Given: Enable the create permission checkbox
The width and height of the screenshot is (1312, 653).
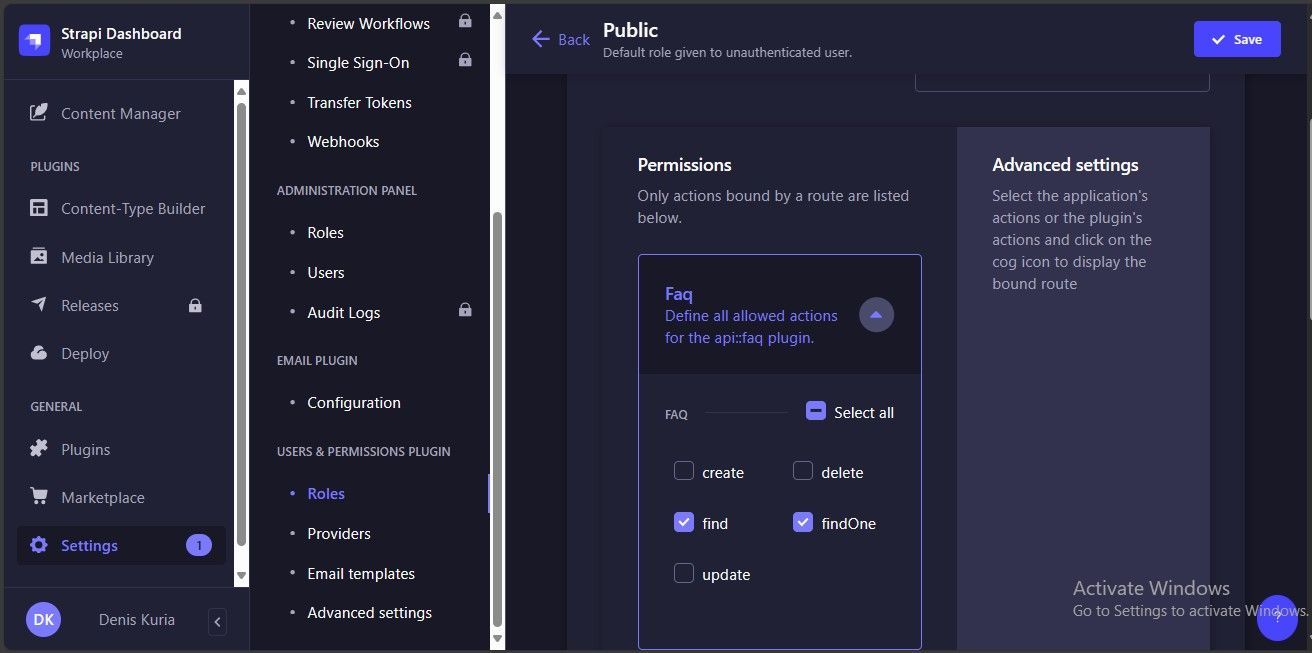Looking at the screenshot, I should (x=684, y=471).
